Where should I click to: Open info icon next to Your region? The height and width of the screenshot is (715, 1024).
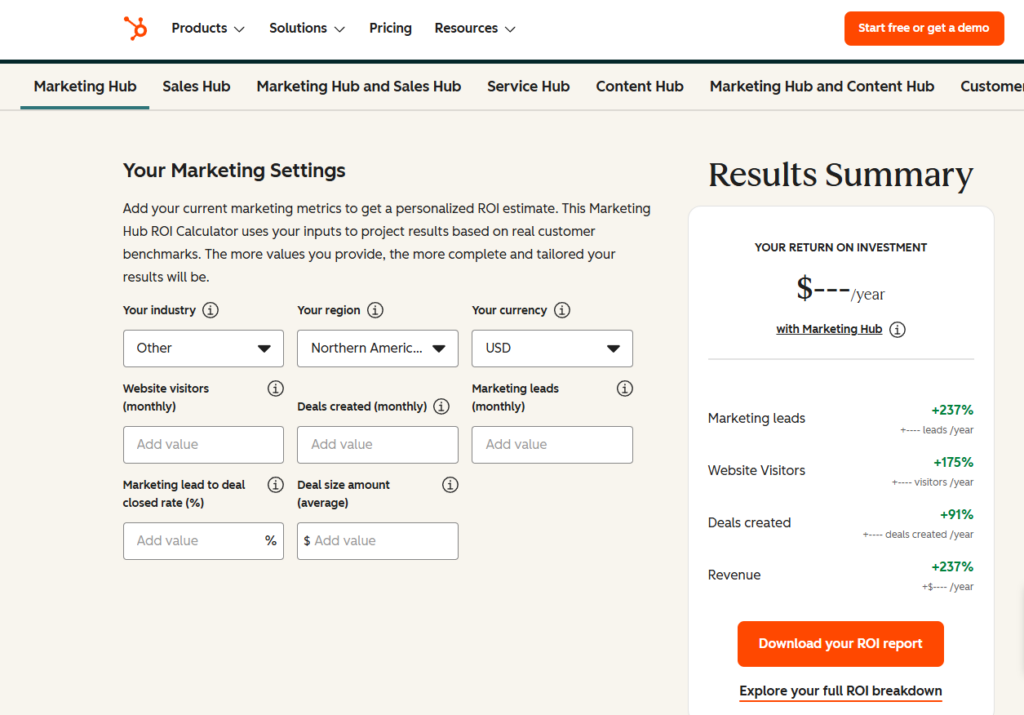point(375,310)
